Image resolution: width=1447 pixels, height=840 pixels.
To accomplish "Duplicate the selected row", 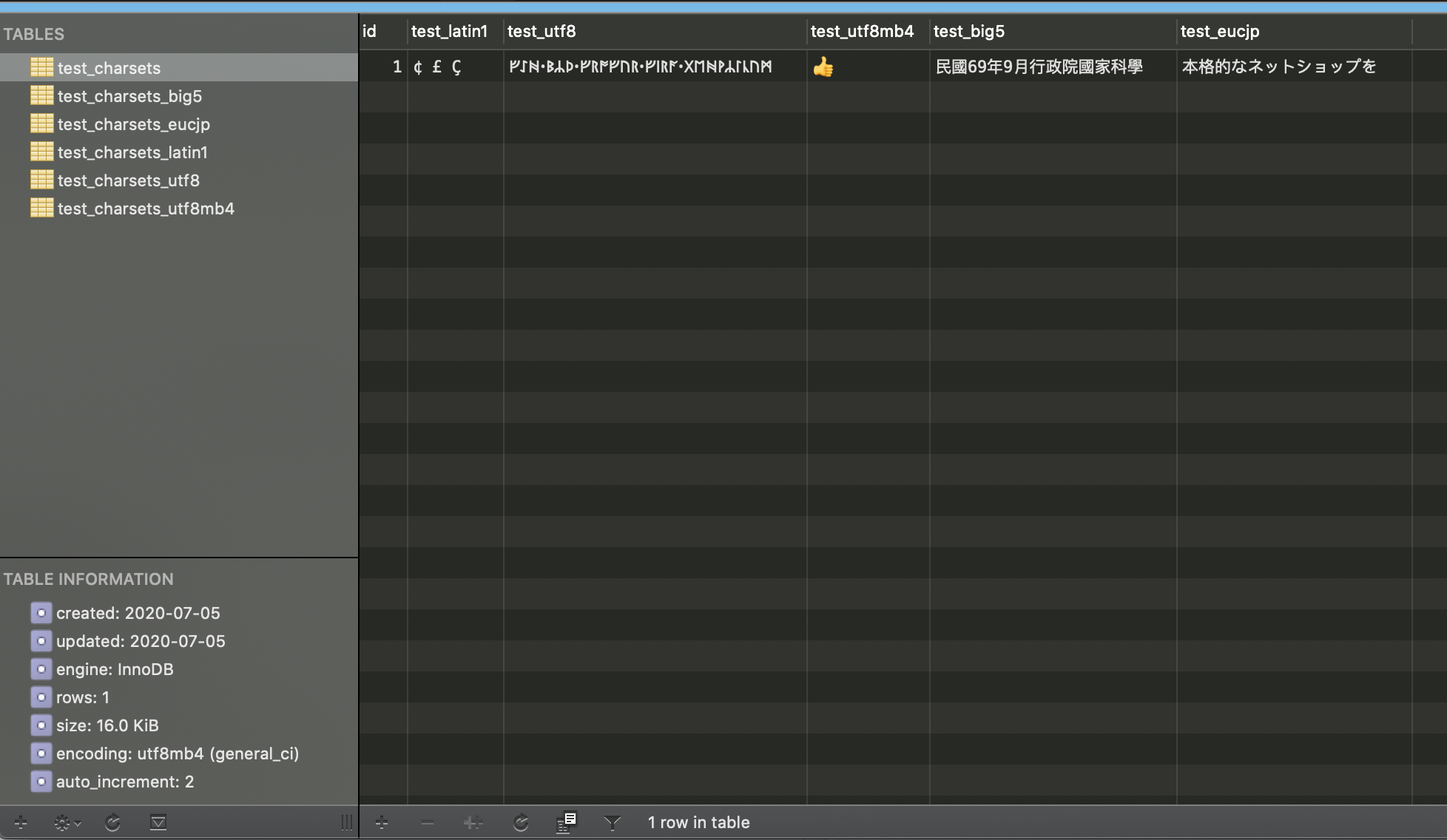I will [473, 822].
